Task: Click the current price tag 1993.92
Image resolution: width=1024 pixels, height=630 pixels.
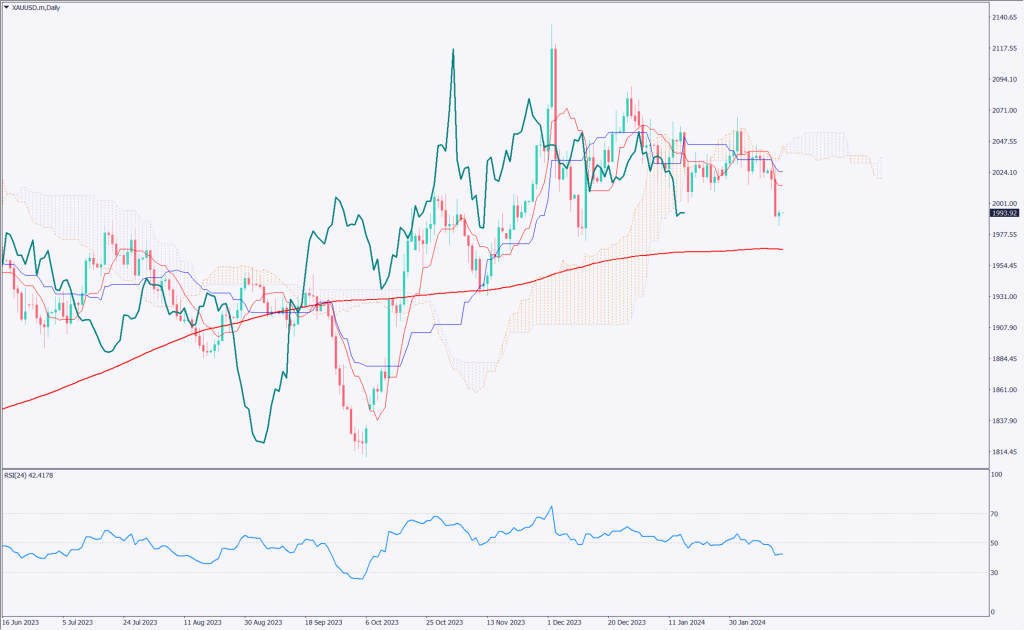Action: [x=1002, y=213]
